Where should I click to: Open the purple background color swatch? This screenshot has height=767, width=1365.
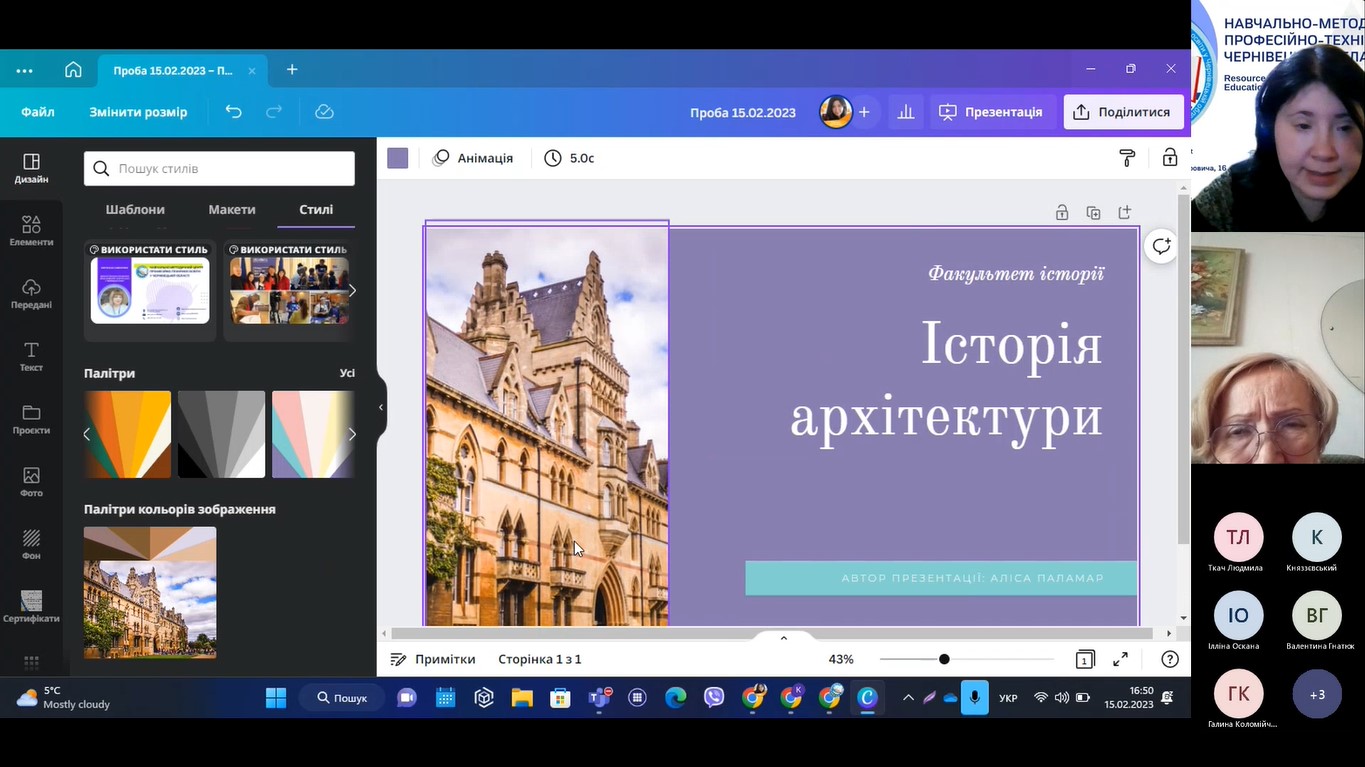coord(398,158)
